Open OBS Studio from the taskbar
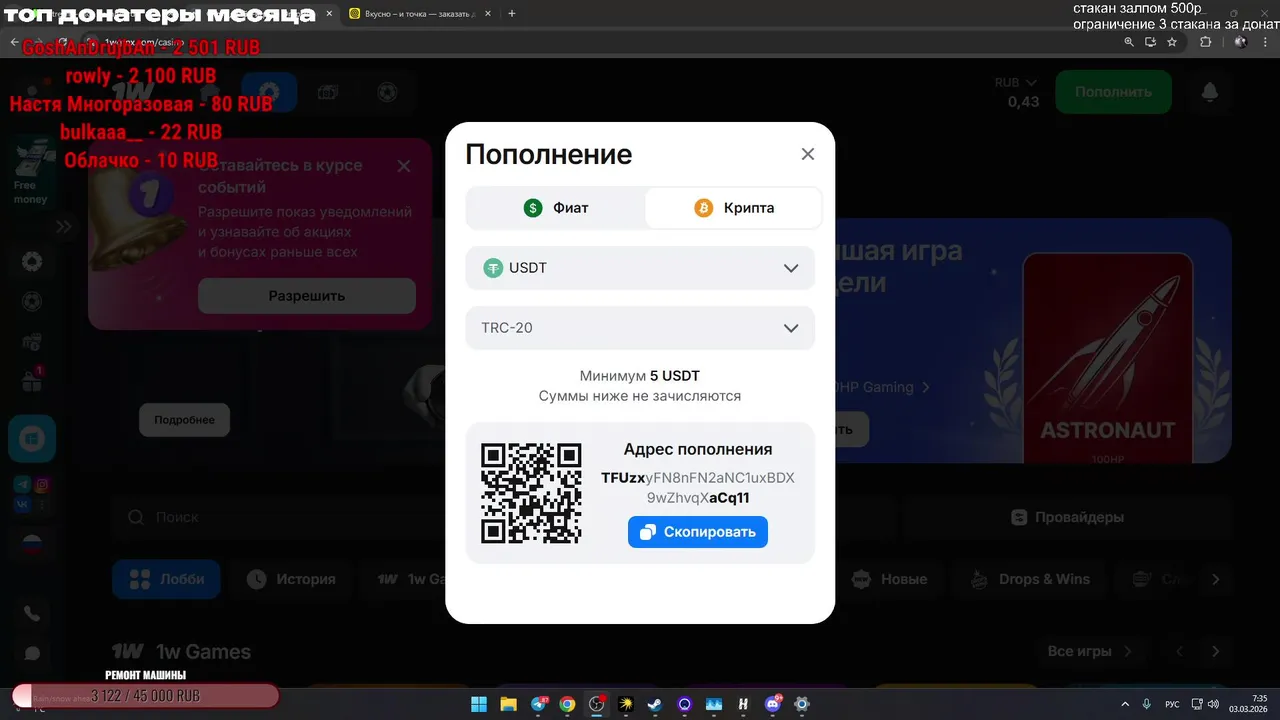The height and width of the screenshot is (720, 1280). [x=597, y=704]
